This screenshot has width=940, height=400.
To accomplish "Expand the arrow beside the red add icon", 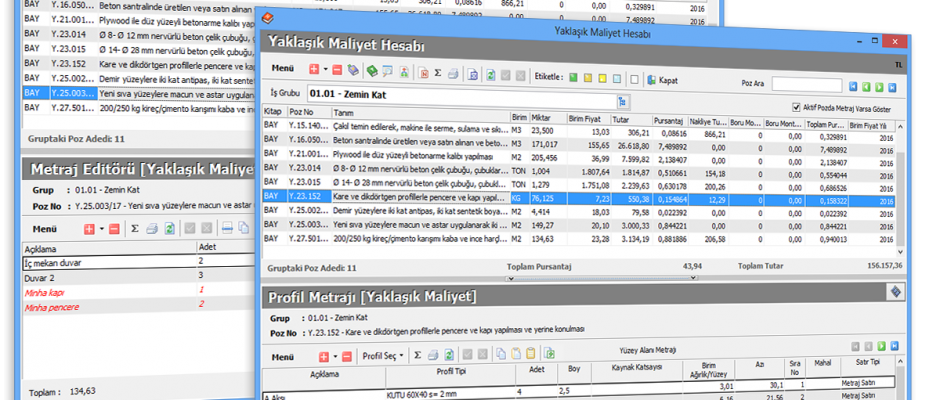I will pyautogui.click(x=327, y=71).
